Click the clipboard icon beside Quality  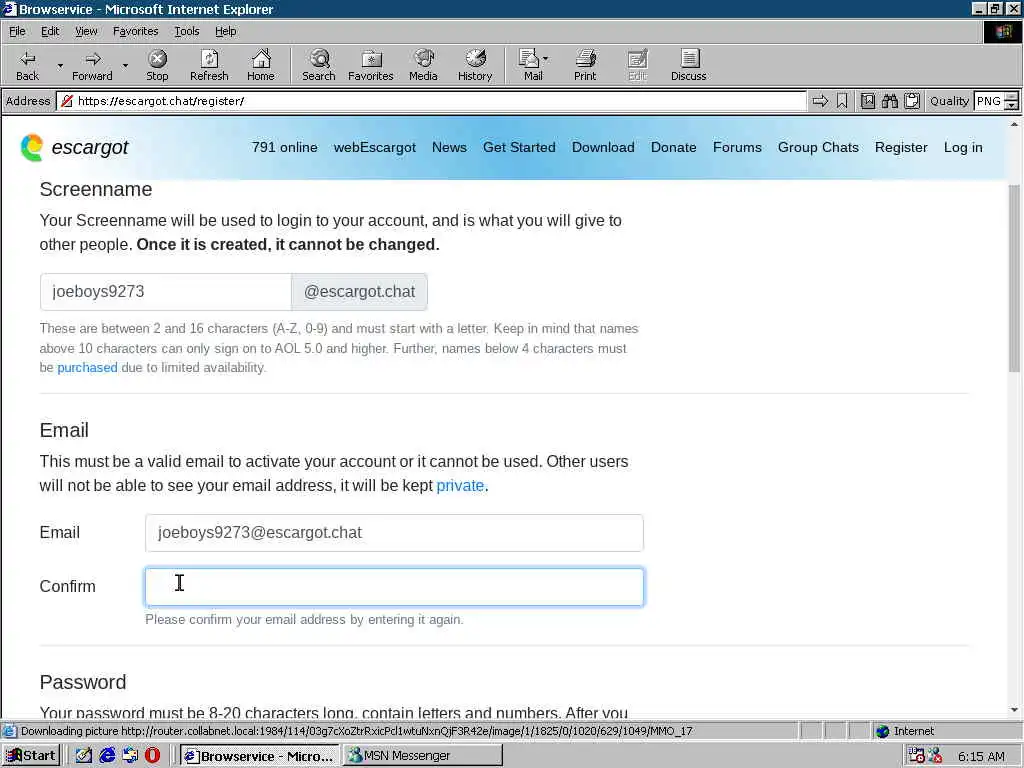click(x=912, y=101)
